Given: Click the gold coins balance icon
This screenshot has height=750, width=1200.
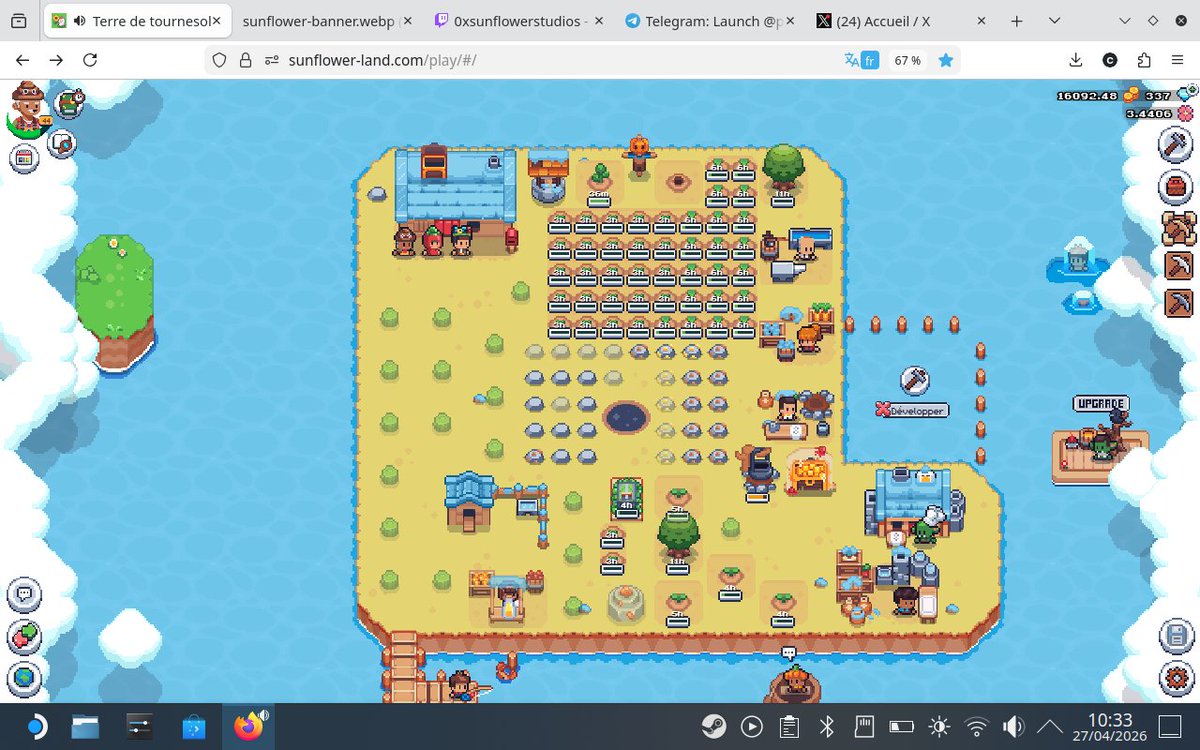Looking at the screenshot, I should pos(1131,95).
